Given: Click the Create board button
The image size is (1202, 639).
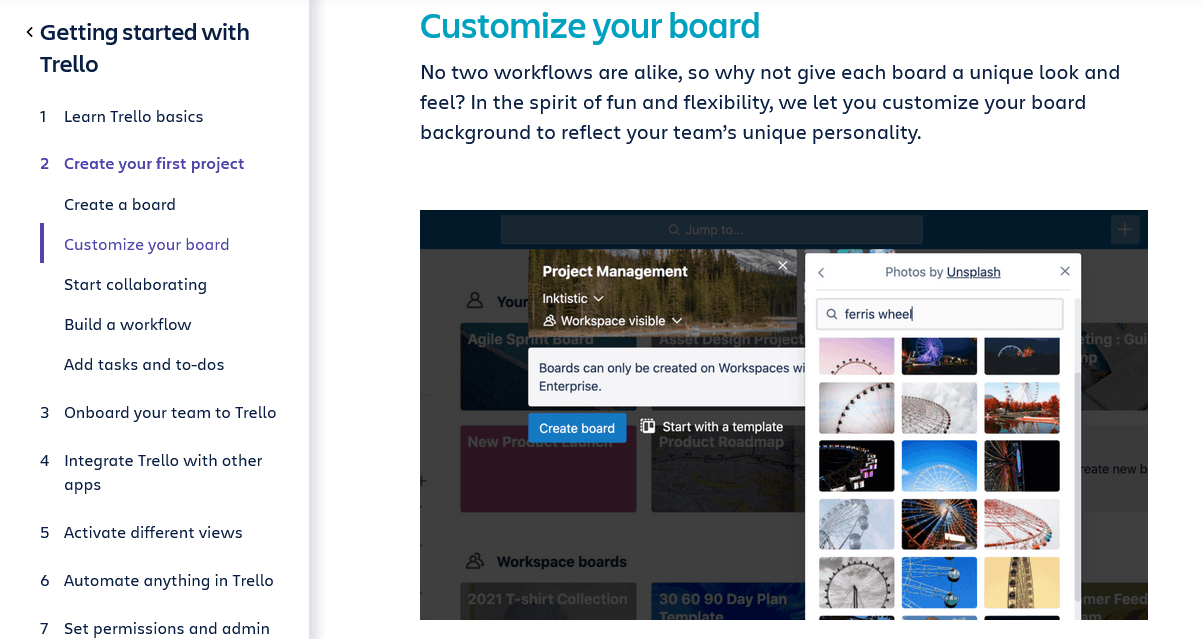Looking at the screenshot, I should (x=577, y=428).
